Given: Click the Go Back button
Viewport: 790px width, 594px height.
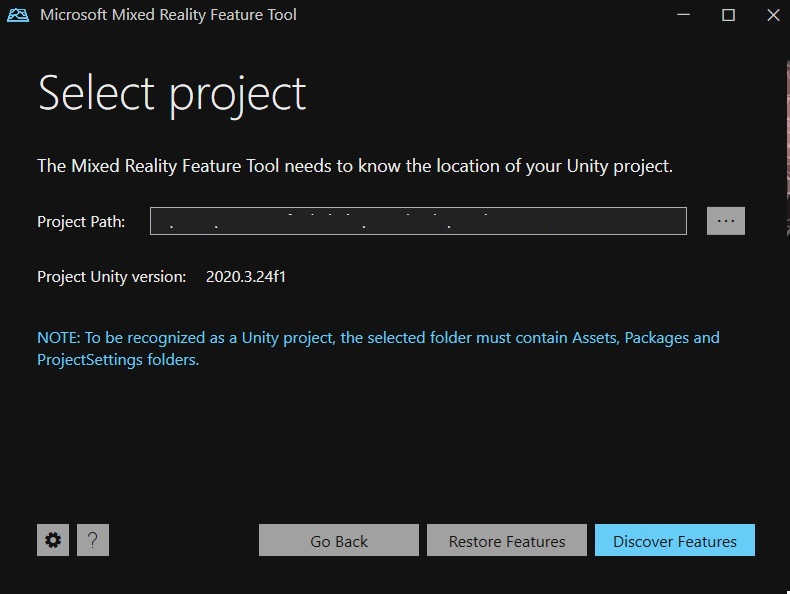Looking at the screenshot, I should coord(339,540).
